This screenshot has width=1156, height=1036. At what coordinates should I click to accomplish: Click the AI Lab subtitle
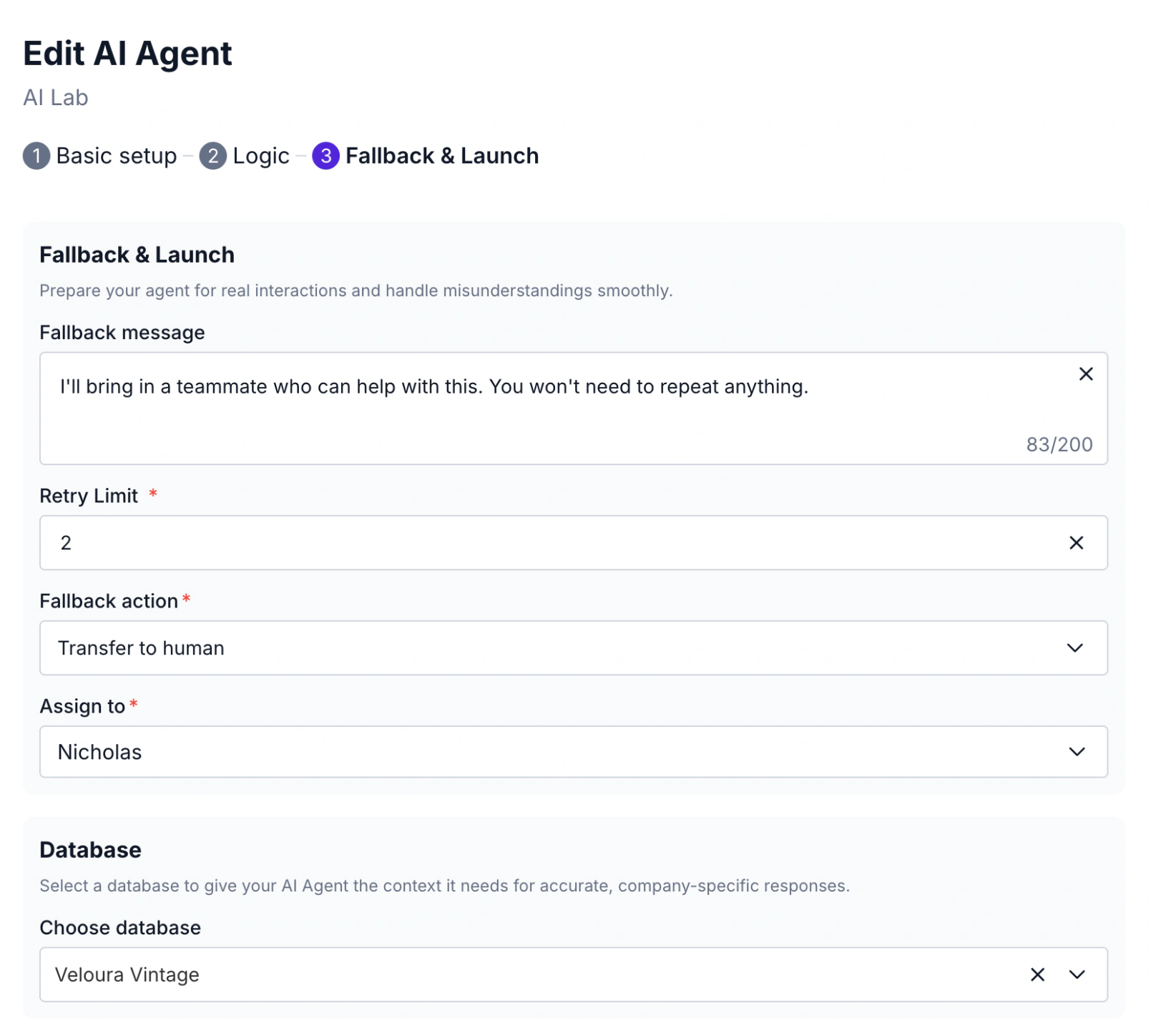[56, 97]
